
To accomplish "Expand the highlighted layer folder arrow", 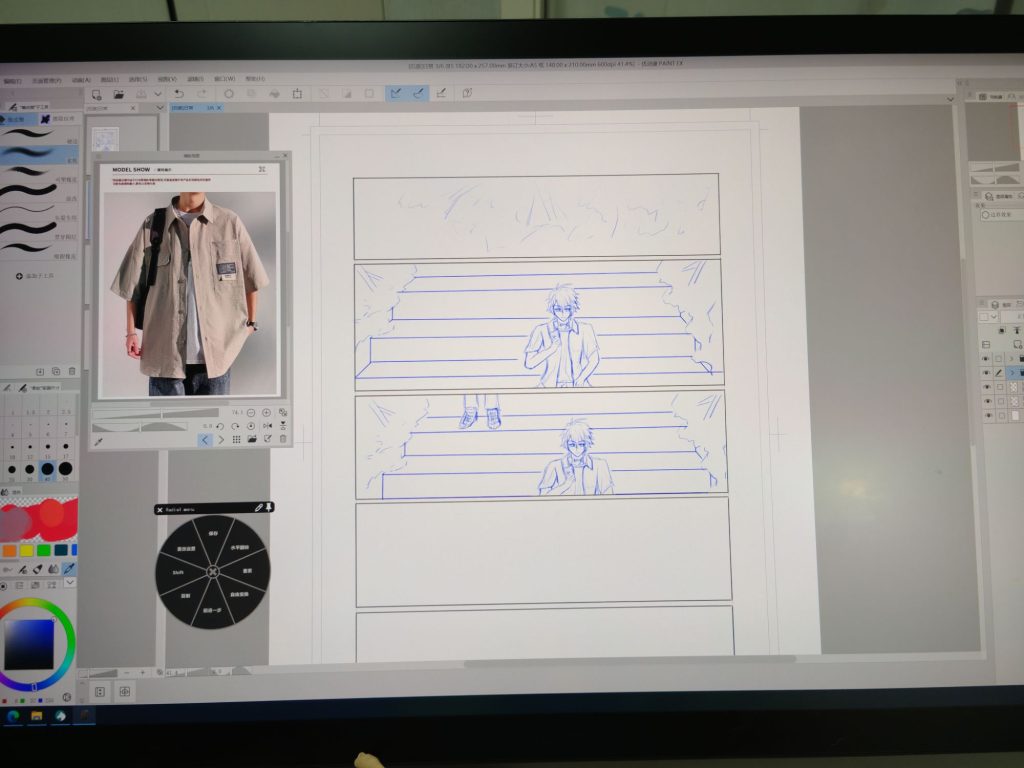I will [1012, 373].
